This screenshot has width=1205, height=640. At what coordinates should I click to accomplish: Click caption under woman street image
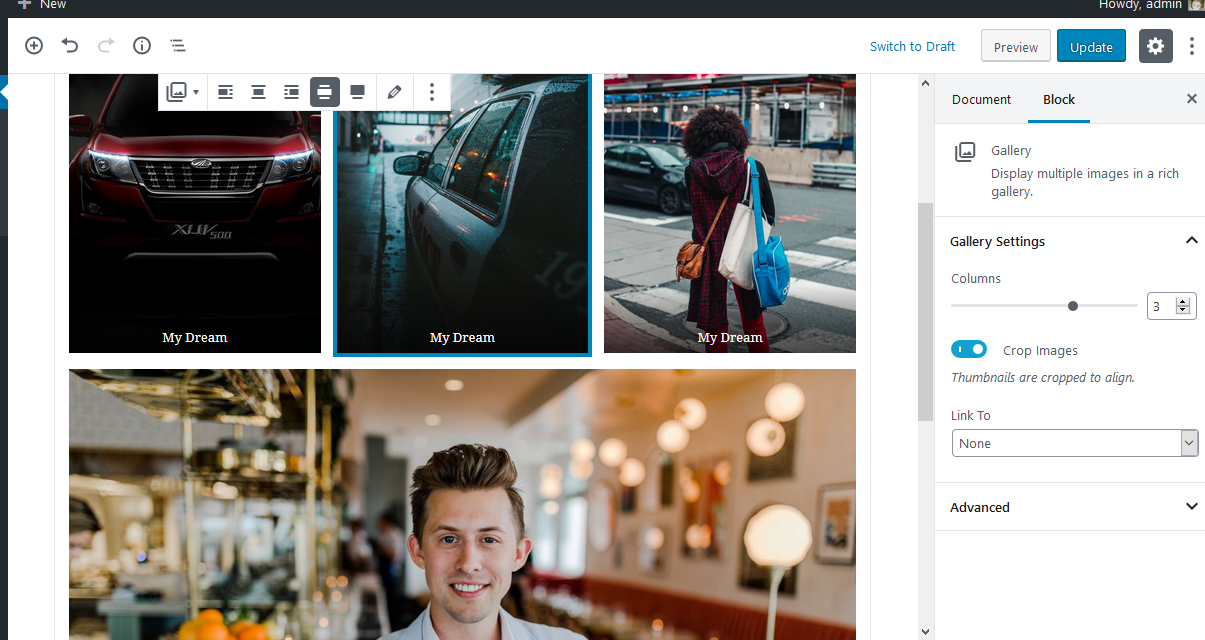pos(730,338)
